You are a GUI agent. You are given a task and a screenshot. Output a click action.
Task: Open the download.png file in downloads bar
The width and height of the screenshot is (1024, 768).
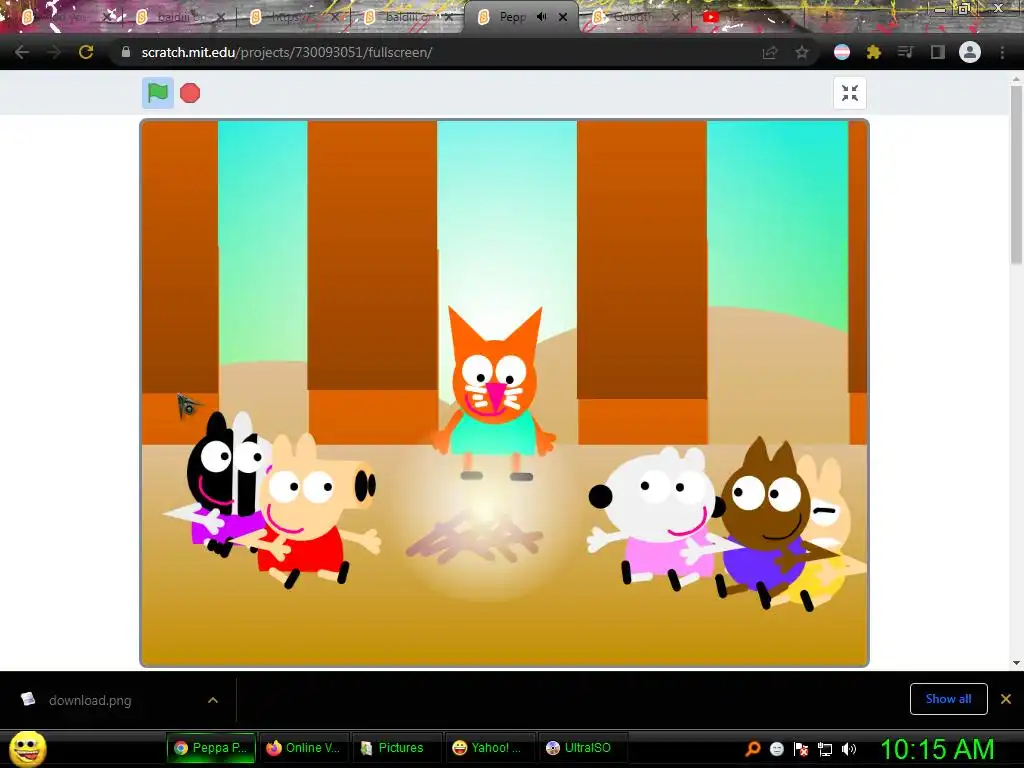point(89,700)
